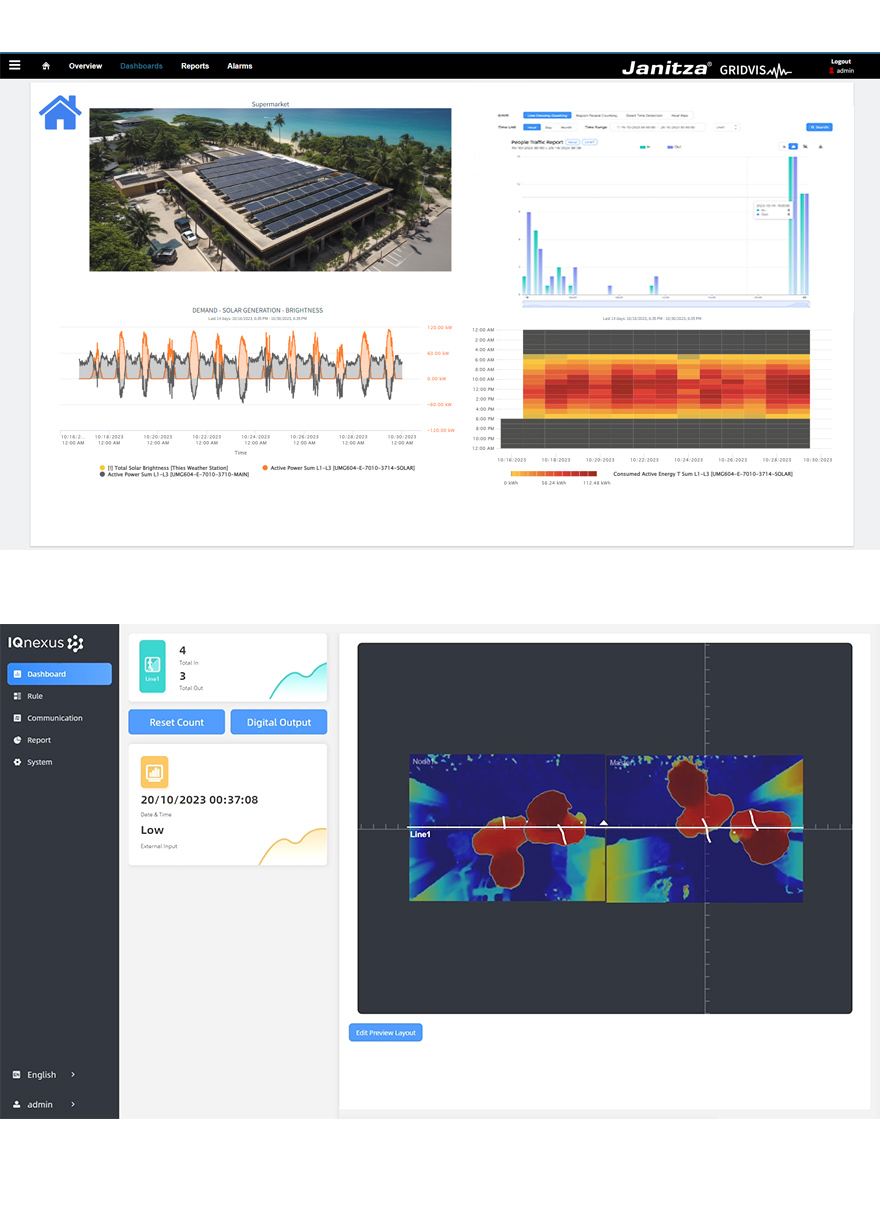Click the Time Range date input field
880x1212 pixels.
pyautogui.click(x=659, y=127)
